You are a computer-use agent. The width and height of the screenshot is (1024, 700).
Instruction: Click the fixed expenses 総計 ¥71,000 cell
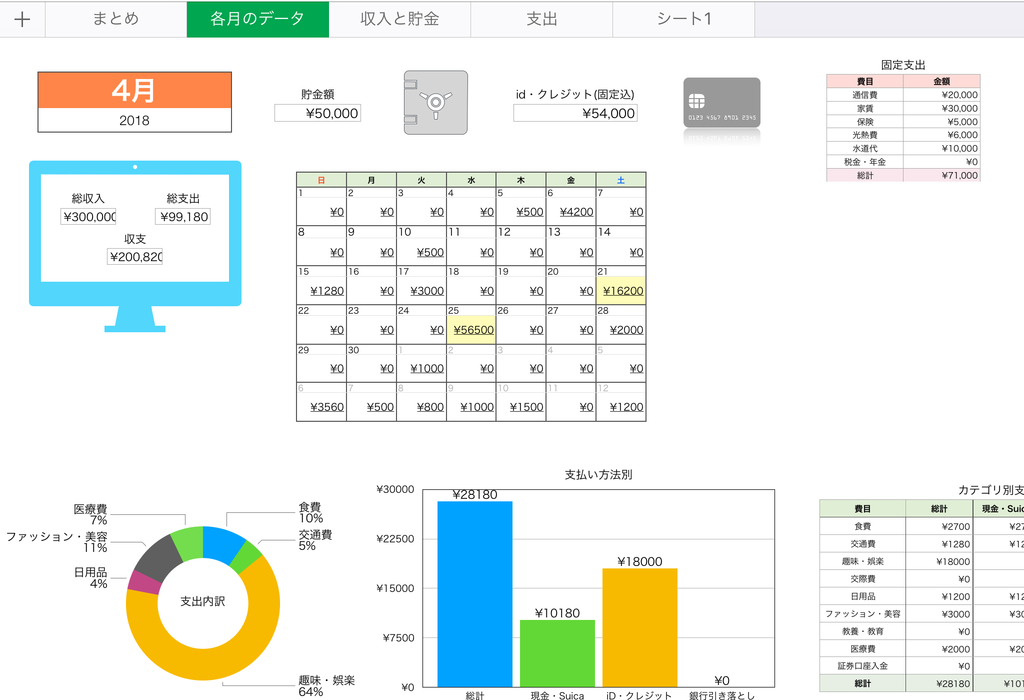942,175
